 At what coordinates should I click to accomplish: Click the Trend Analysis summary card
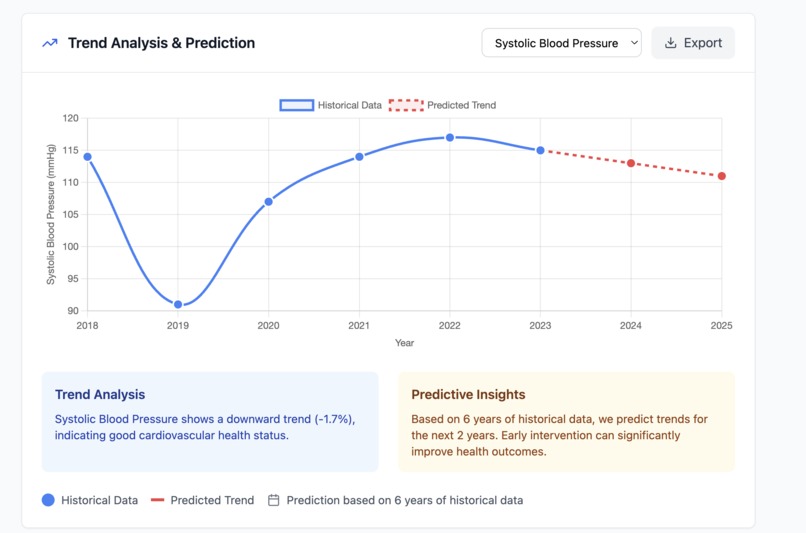210,422
